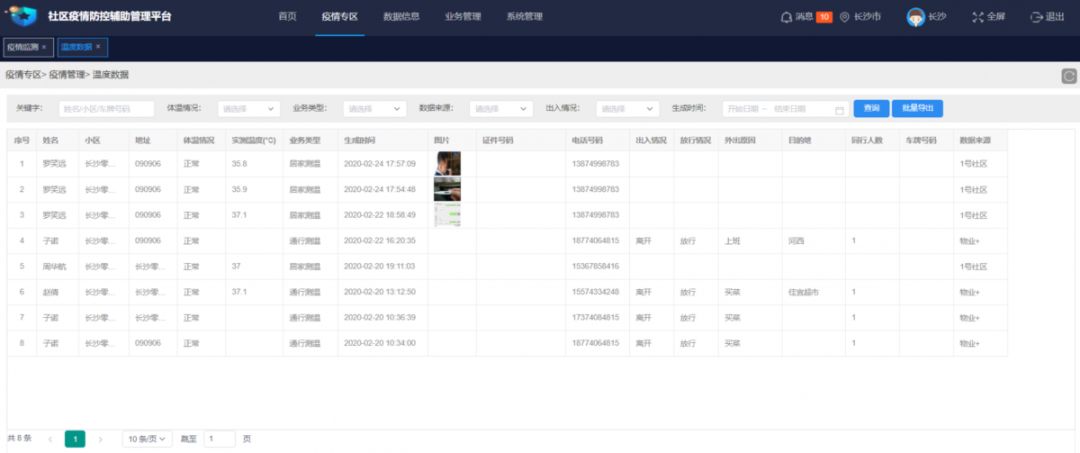Open the calendar icon in date range
1080x453 pixels.
(839, 109)
